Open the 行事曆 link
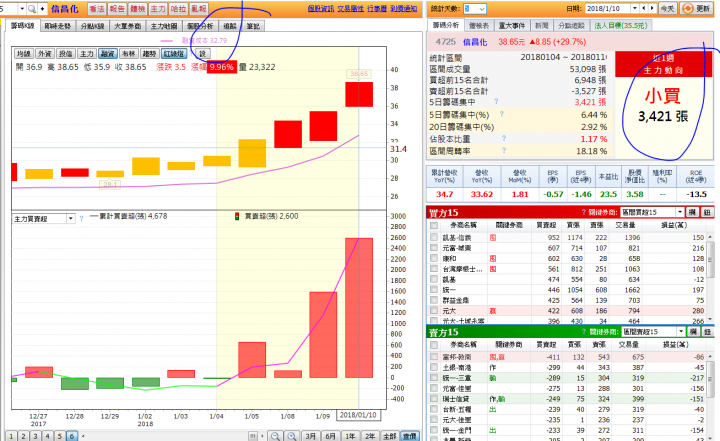This screenshot has width=720, height=441. (x=377, y=9)
